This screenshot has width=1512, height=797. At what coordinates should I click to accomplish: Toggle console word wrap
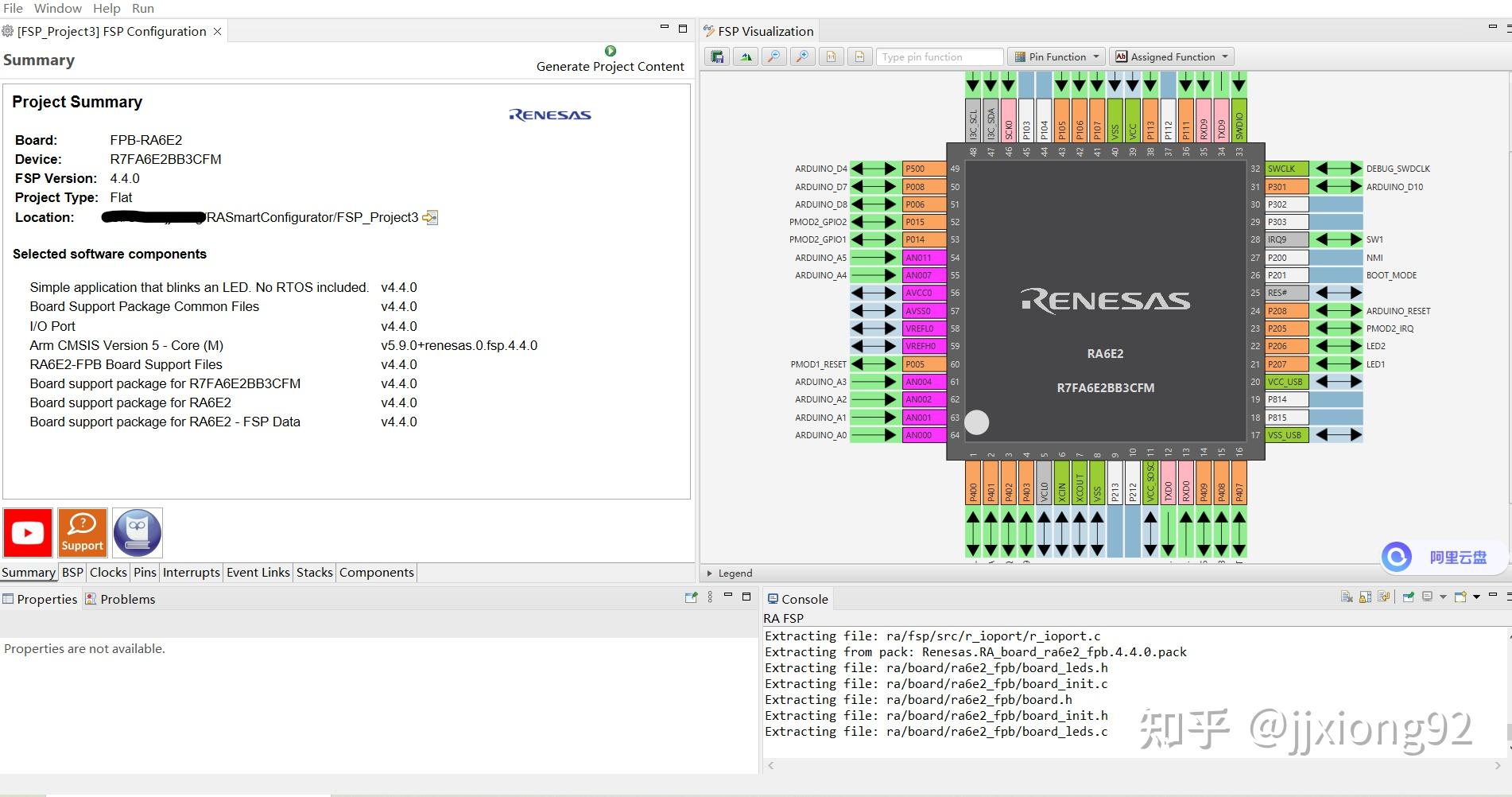[x=1384, y=597]
